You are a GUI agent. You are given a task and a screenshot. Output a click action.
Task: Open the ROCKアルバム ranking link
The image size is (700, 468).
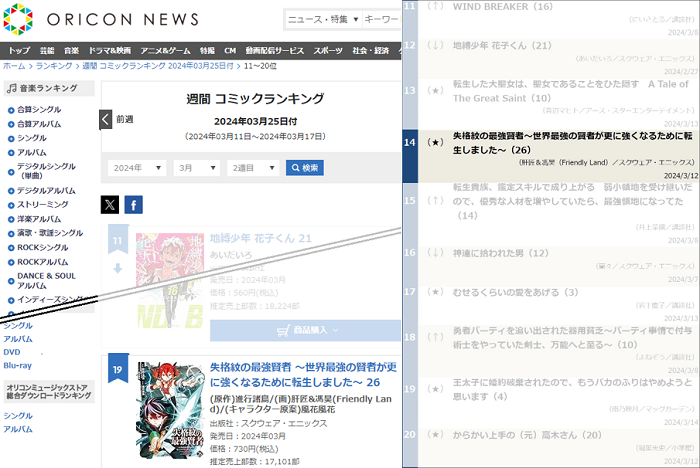point(42,262)
